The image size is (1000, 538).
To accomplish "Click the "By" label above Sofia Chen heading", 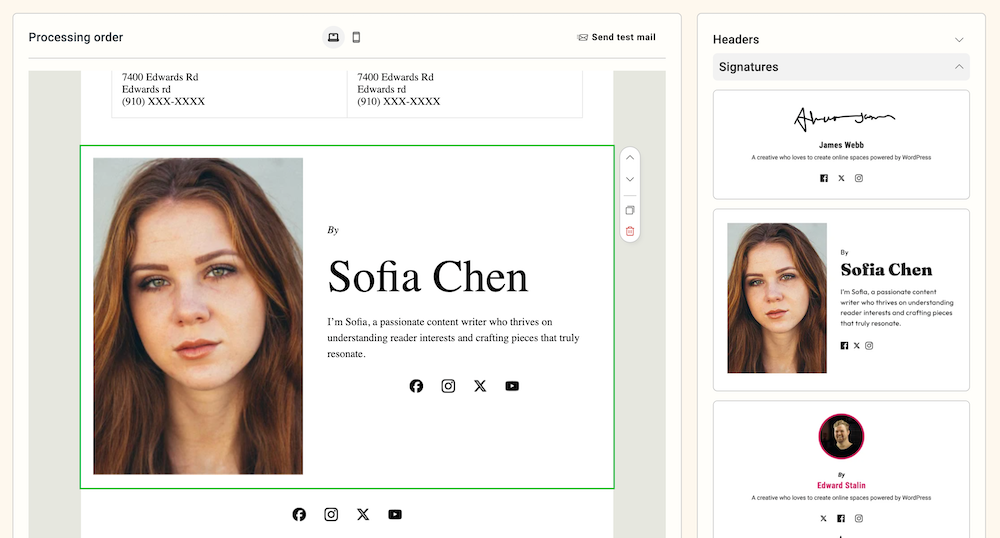I will pos(333,230).
